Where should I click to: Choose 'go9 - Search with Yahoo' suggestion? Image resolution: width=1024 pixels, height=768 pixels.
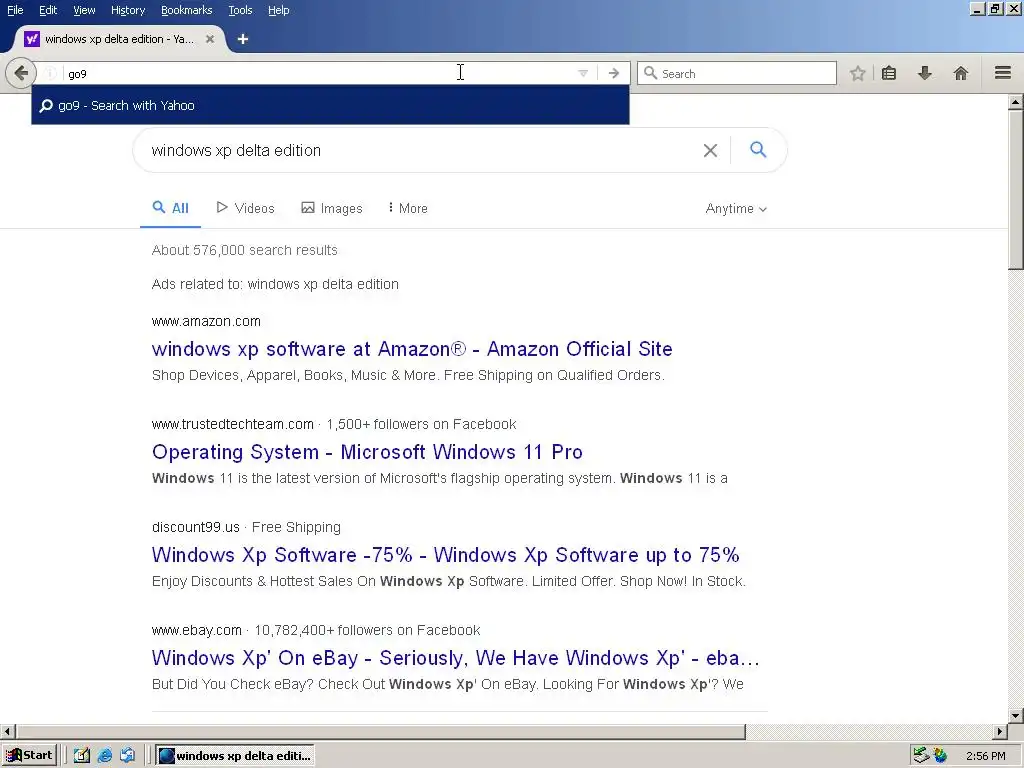[330, 105]
